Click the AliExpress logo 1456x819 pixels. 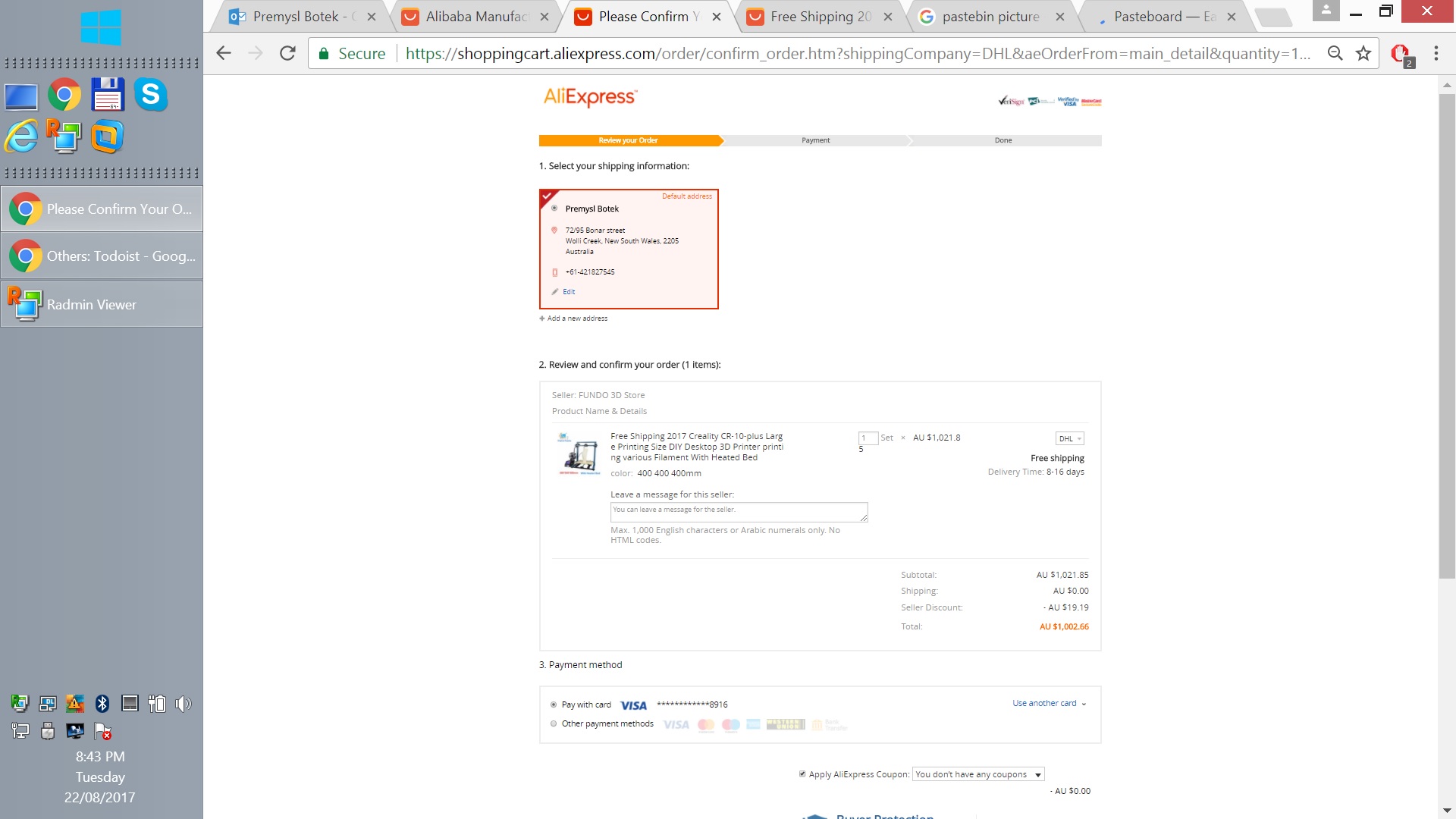pos(590,97)
